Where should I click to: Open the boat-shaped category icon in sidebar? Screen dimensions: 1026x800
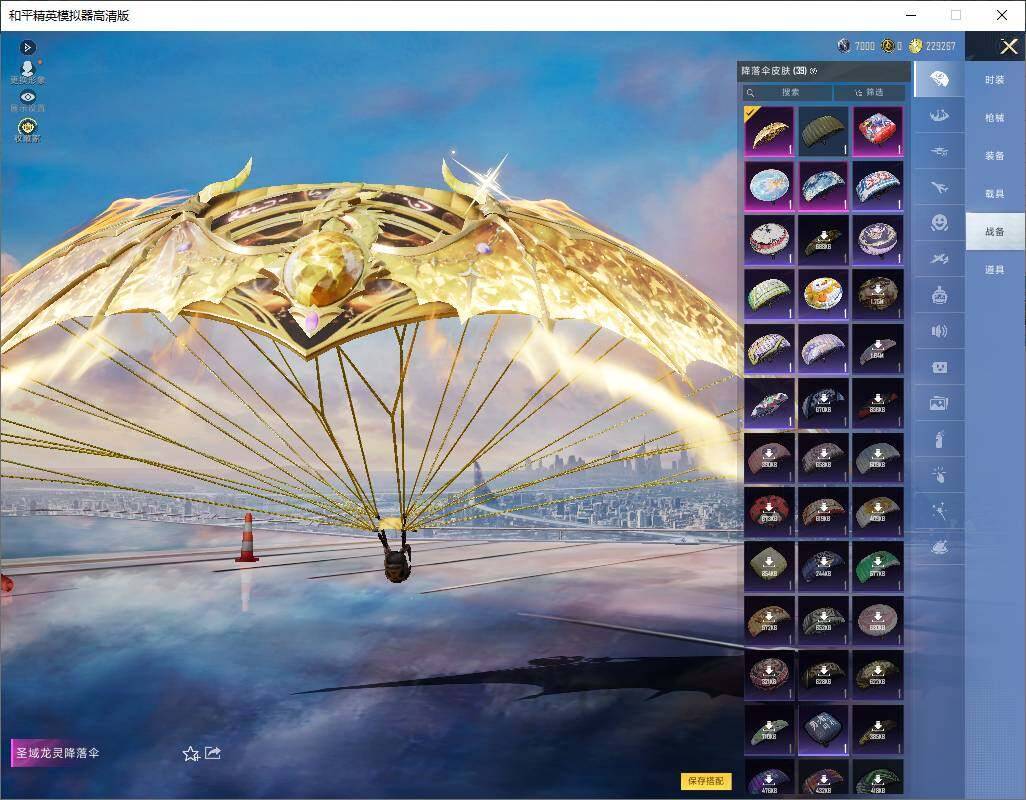939,116
